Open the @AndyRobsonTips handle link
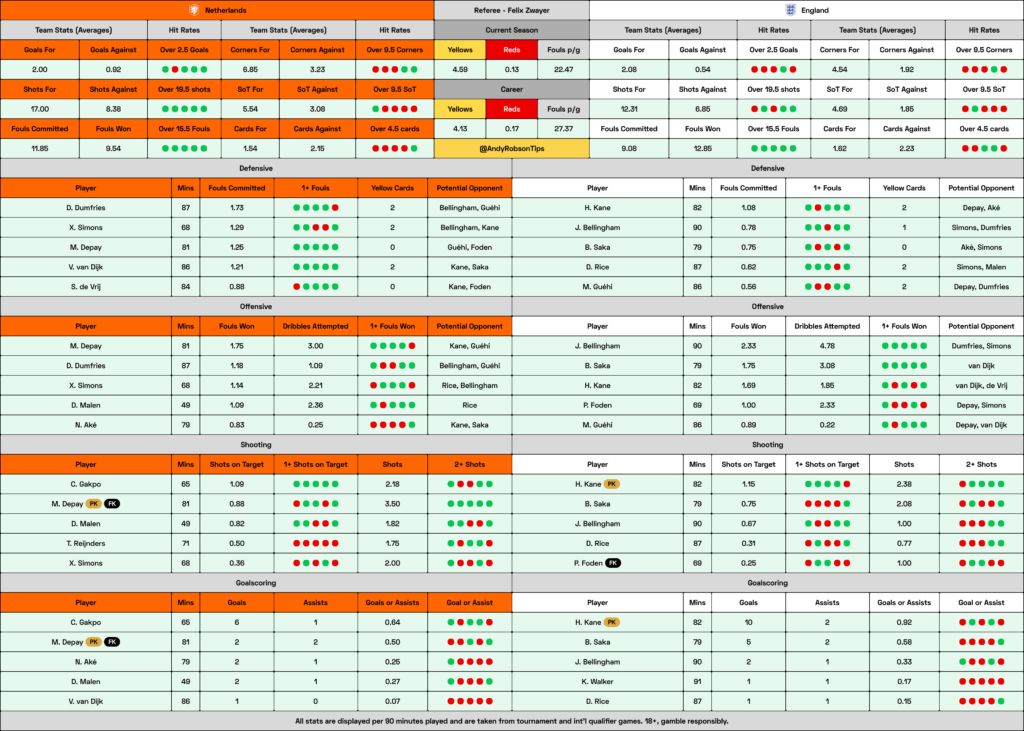The image size is (1024, 731). 511,148
